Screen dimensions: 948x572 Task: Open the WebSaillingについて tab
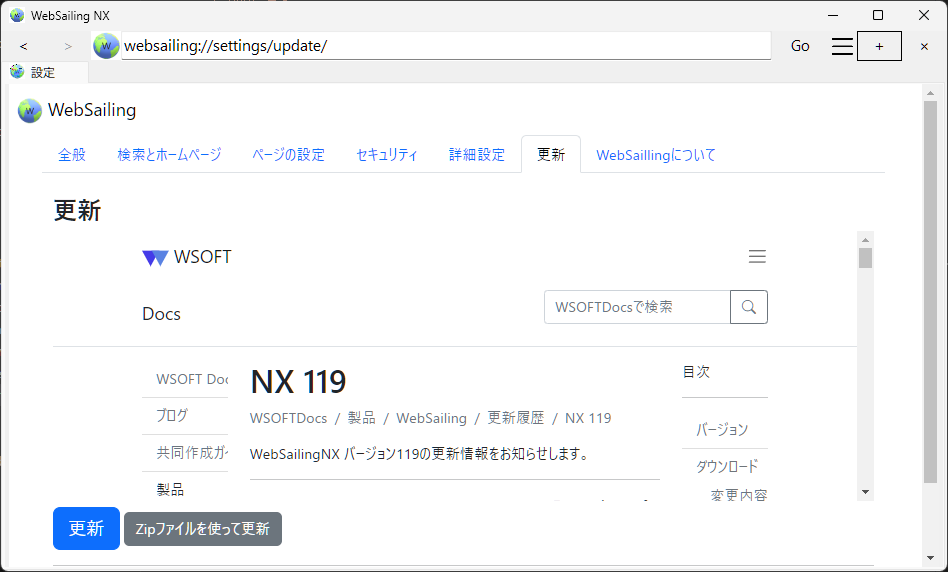pyautogui.click(x=655, y=155)
